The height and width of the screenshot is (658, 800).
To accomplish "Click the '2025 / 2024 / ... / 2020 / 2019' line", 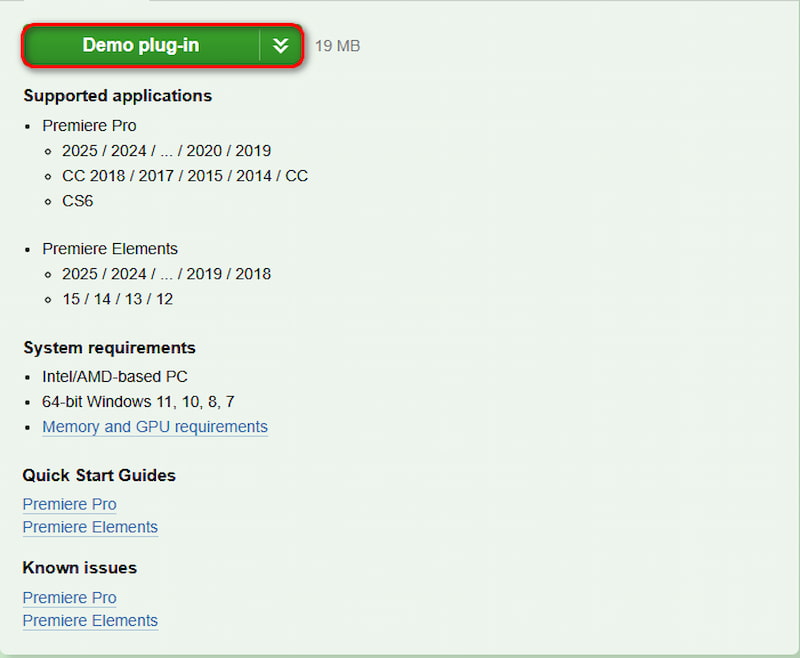I will pos(166,151).
